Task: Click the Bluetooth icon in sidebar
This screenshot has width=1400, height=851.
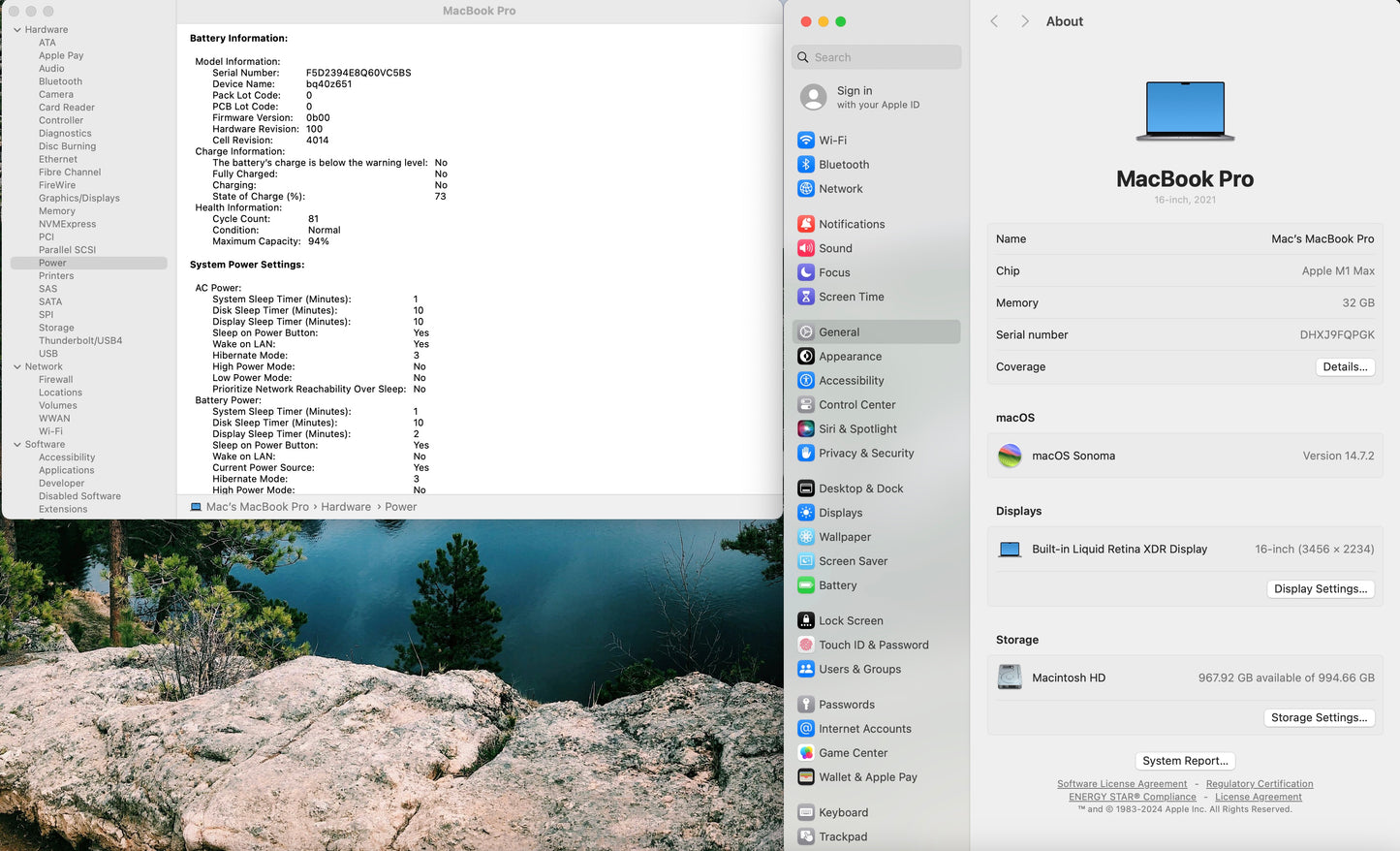Action: point(805,165)
